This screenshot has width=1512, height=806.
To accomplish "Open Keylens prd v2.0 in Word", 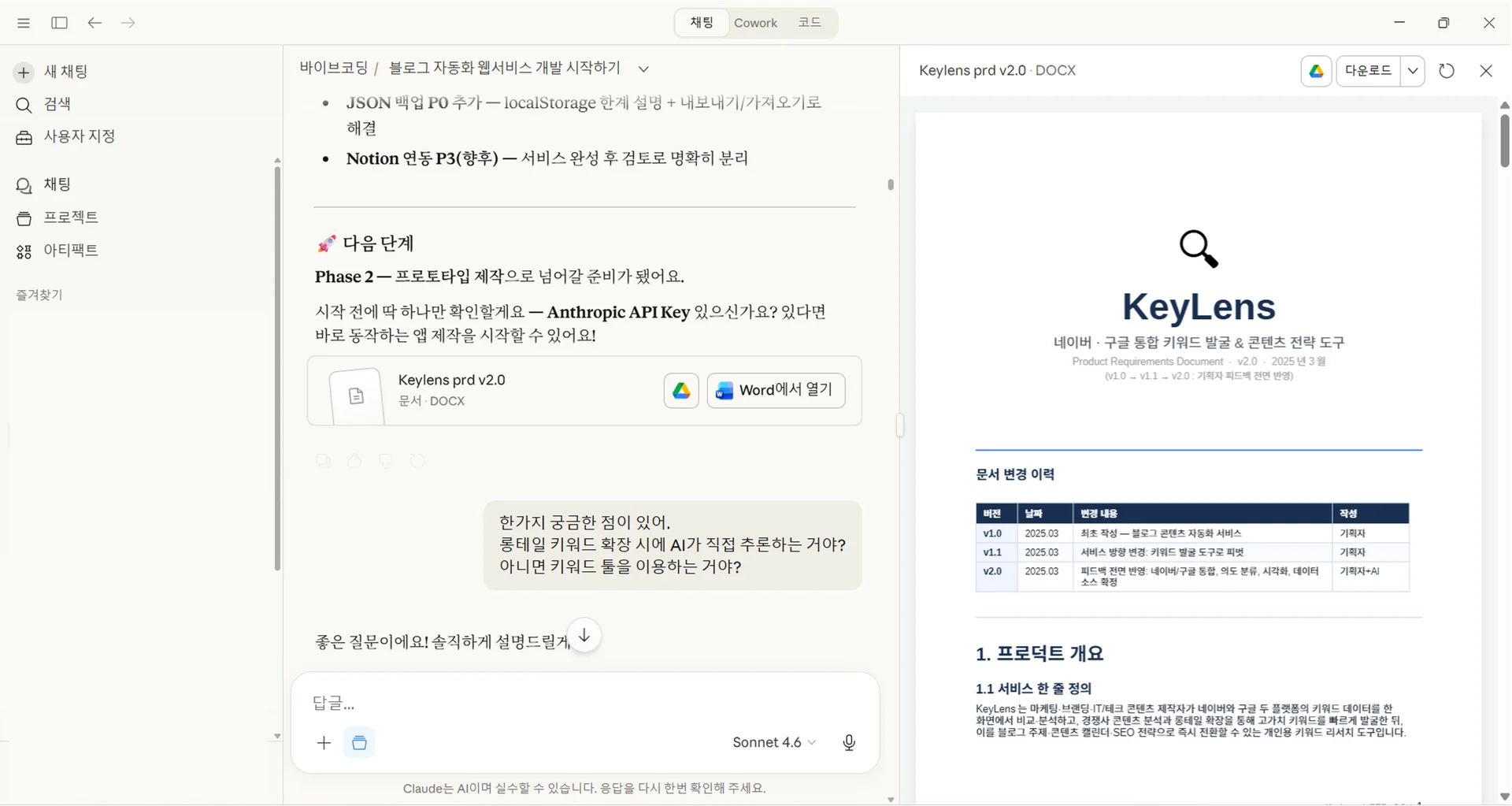I will (x=776, y=390).
